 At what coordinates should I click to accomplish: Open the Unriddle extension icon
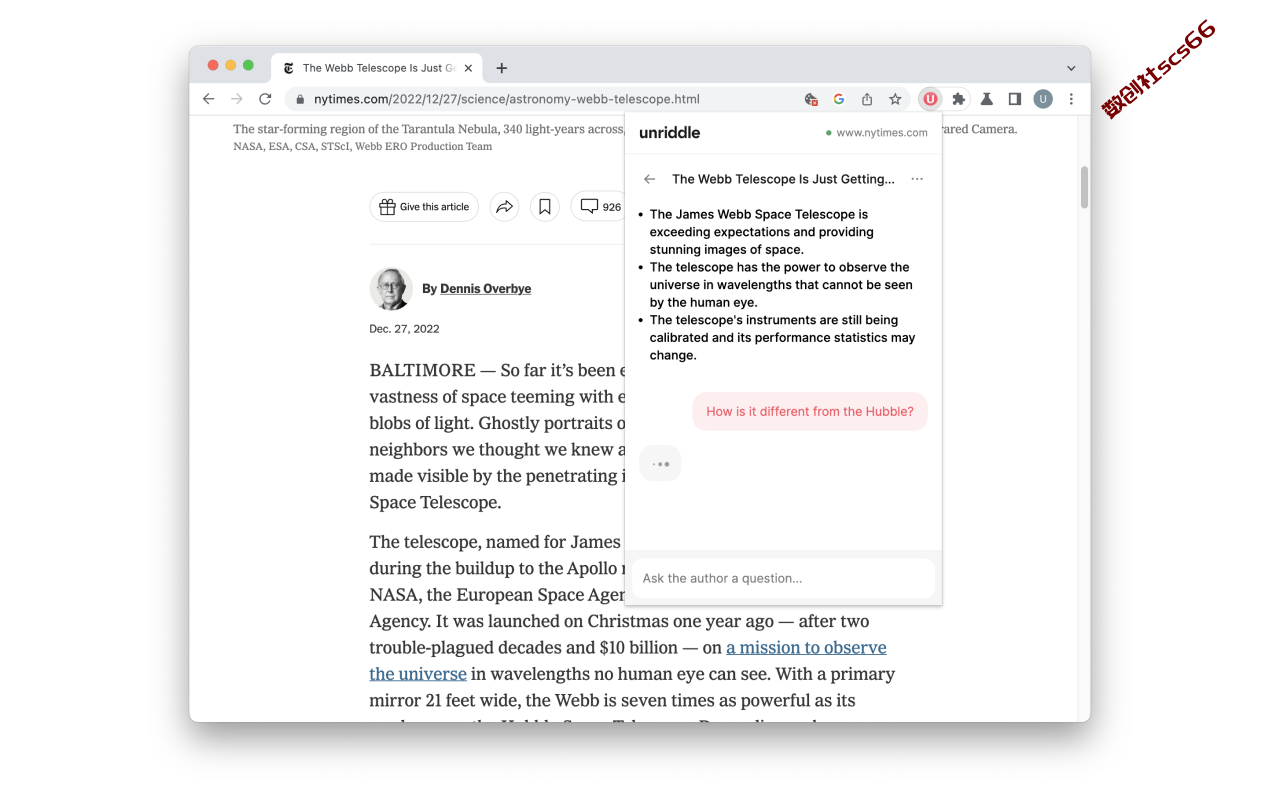tap(930, 99)
